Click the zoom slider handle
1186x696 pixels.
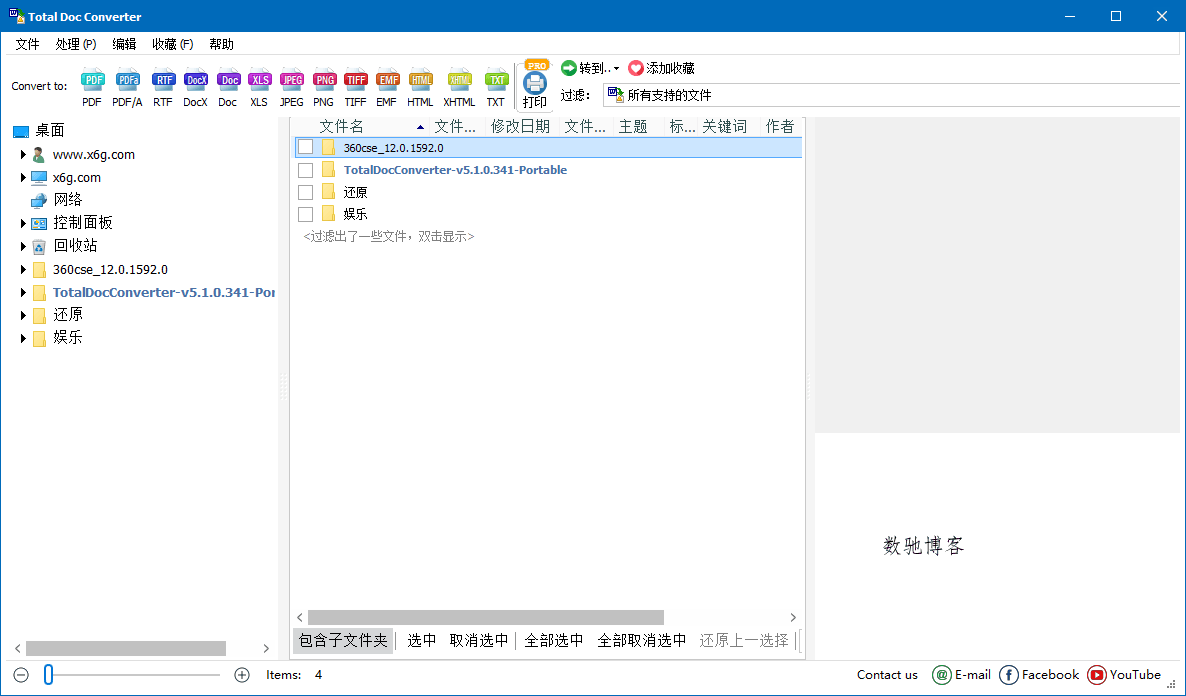pos(48,675)
